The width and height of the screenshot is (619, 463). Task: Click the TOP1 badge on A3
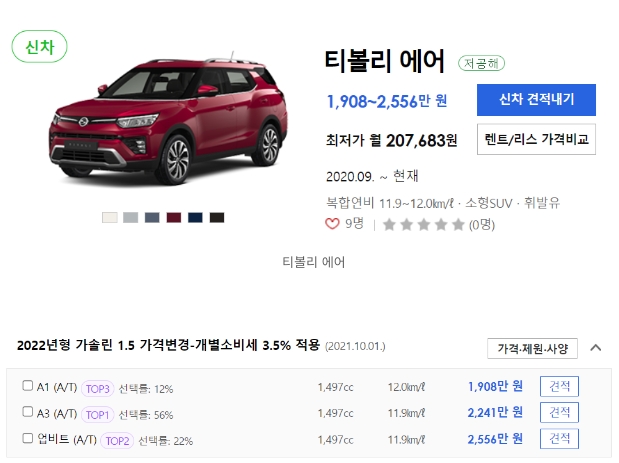coord(98,415)
